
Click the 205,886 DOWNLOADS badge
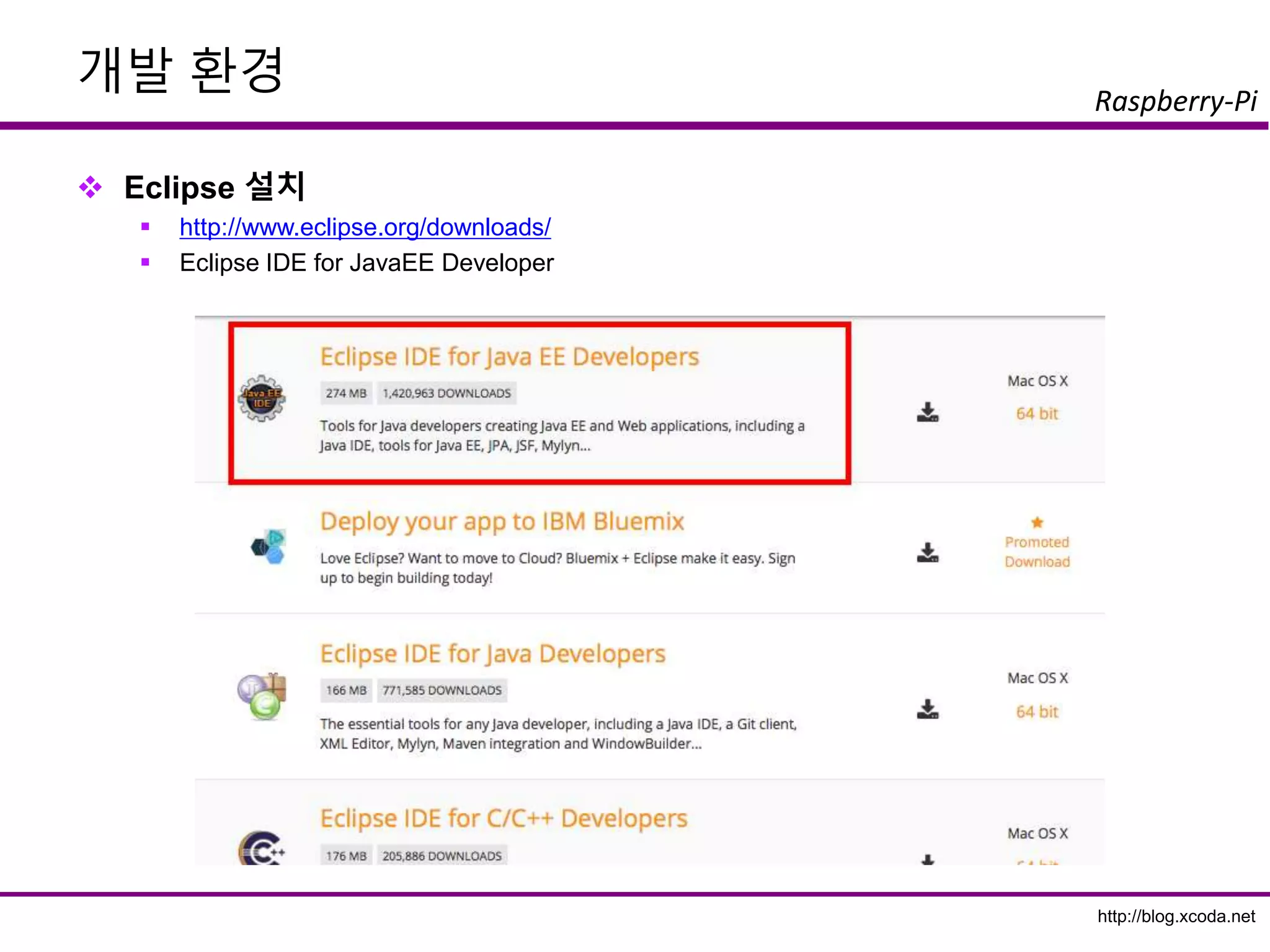point(442,856)
